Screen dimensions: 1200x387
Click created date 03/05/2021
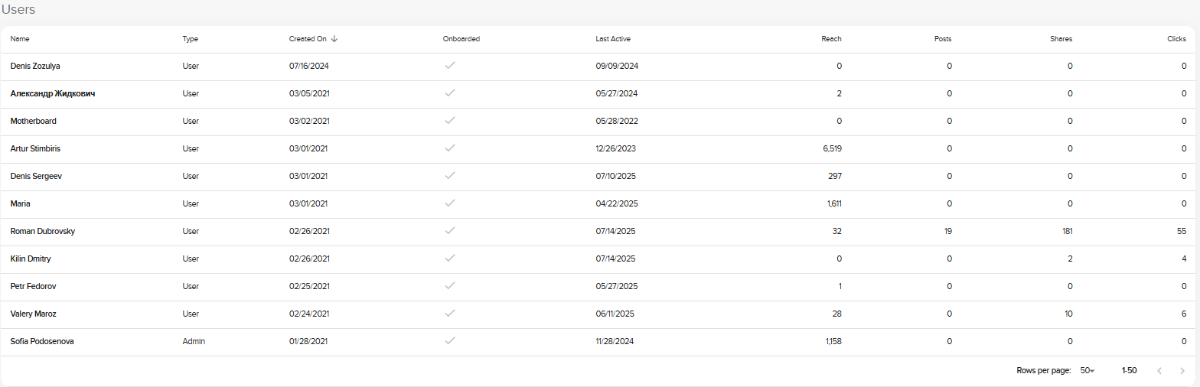(x=309, y=94)
